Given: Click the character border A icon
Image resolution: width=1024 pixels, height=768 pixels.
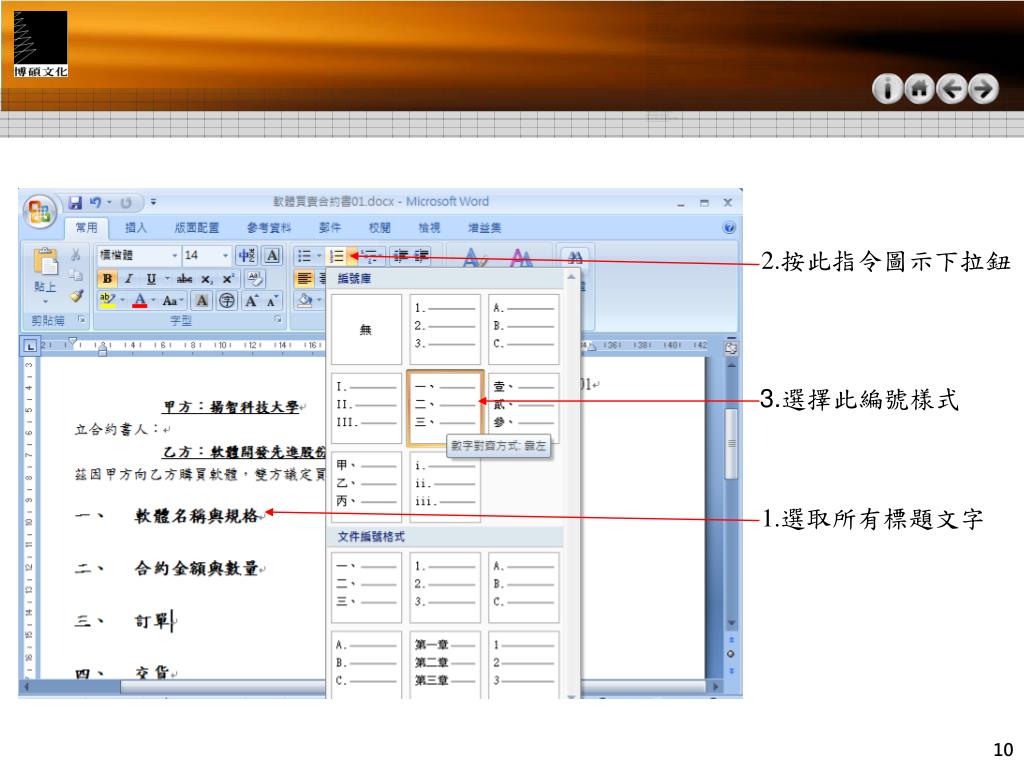Looking at the screenshot, I should (x=273, y=255).
